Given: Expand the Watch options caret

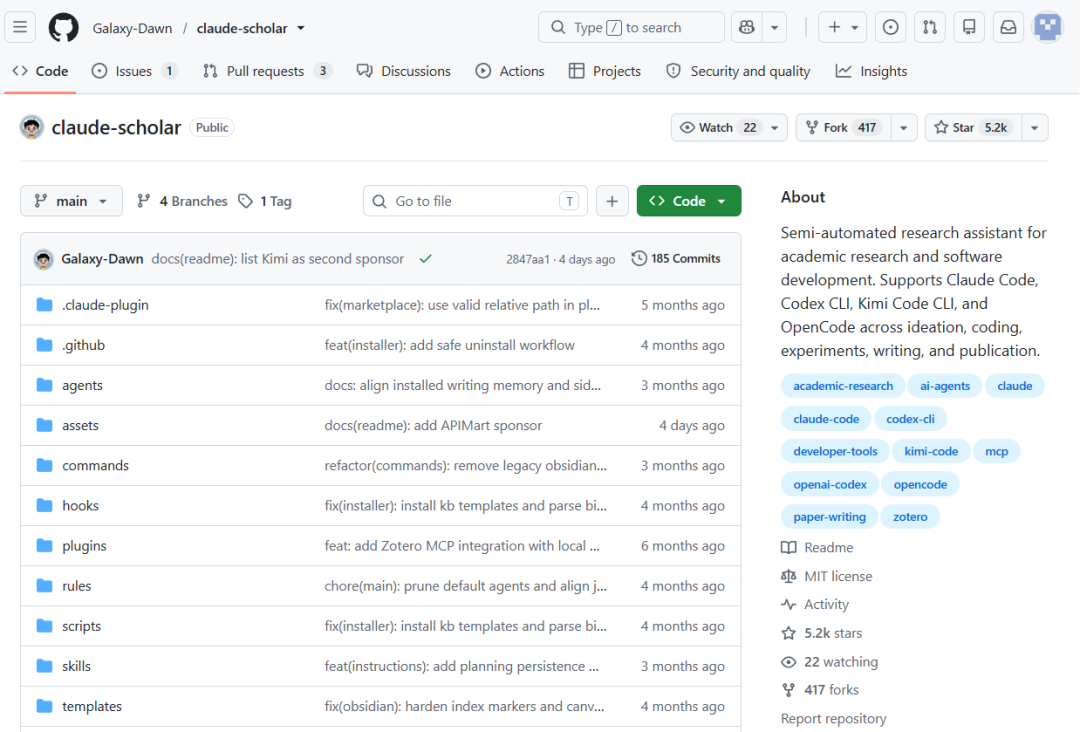Looking at the screenshot, I should 775,127.
